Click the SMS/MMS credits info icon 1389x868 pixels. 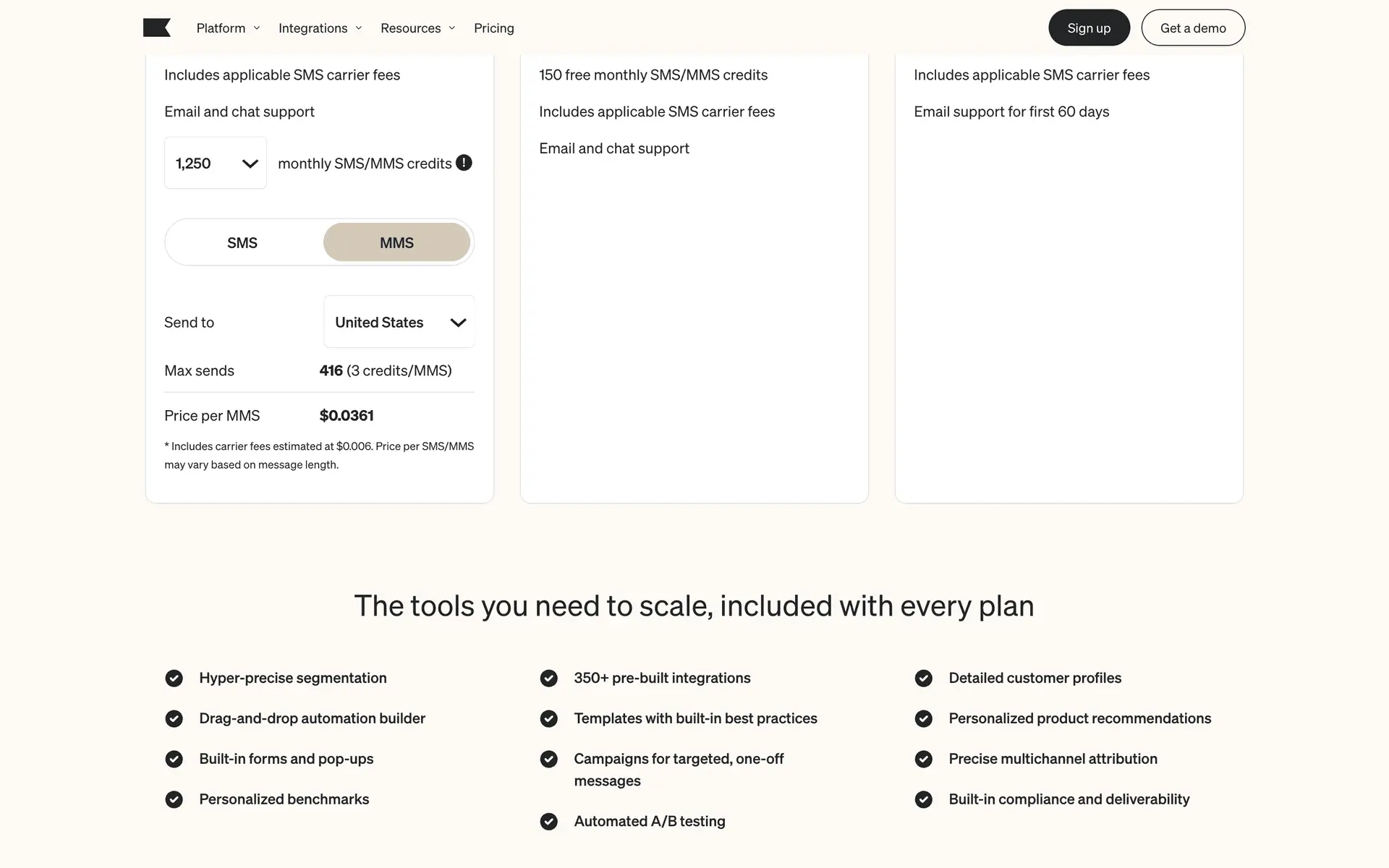point(464,163)
